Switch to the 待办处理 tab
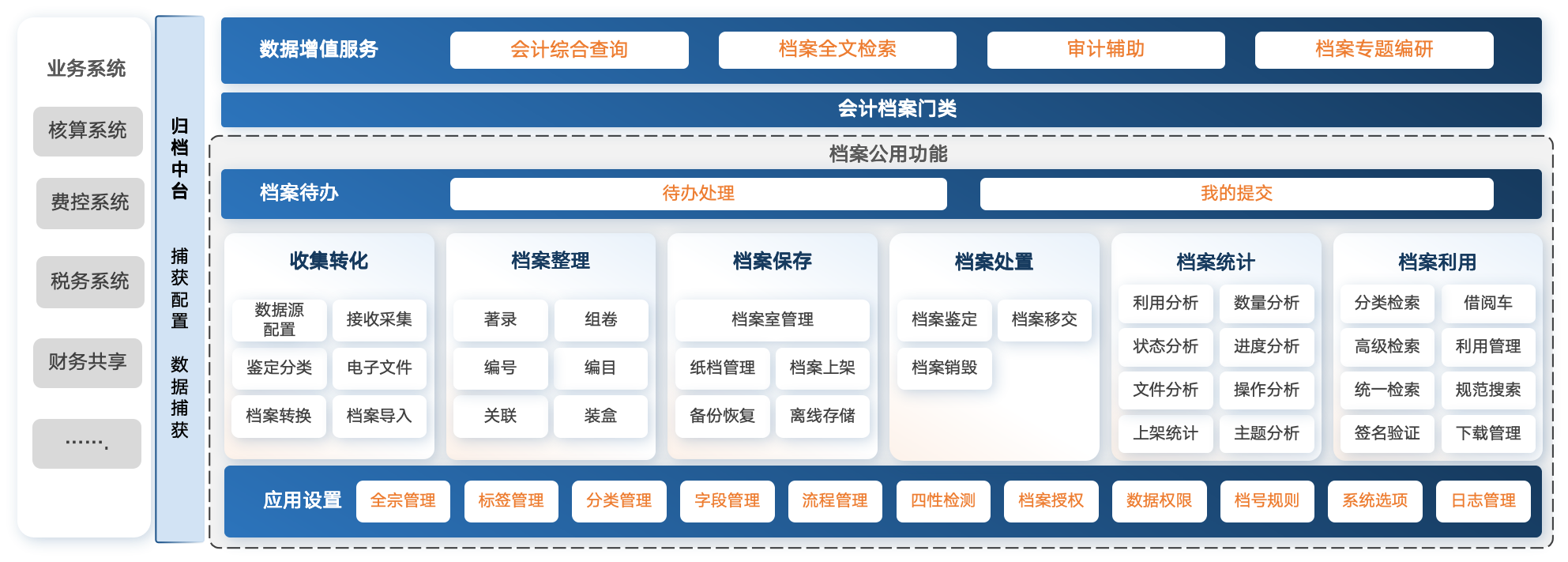Viewport: 1568px width, 562px height. pos(698,194)
